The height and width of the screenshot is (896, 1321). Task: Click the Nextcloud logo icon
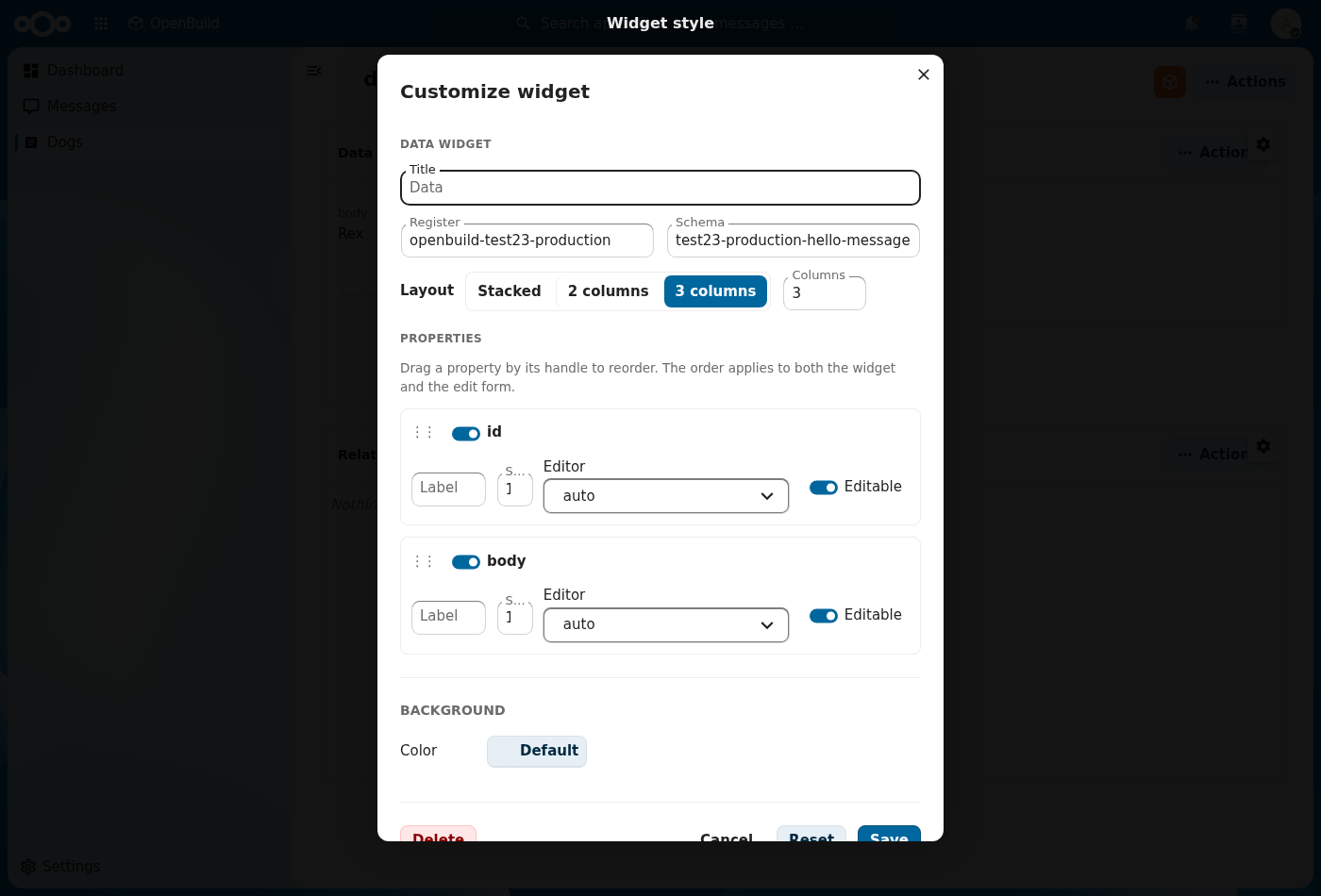[42, 24]
